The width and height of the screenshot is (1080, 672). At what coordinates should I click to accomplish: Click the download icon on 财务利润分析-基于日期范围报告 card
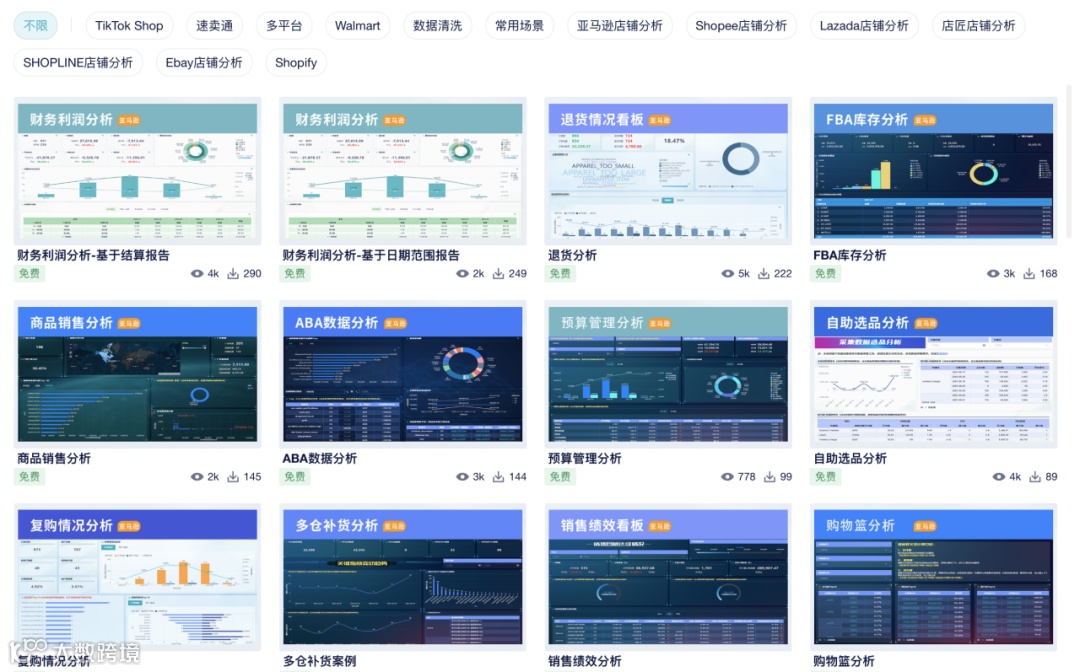pos(498,273)
